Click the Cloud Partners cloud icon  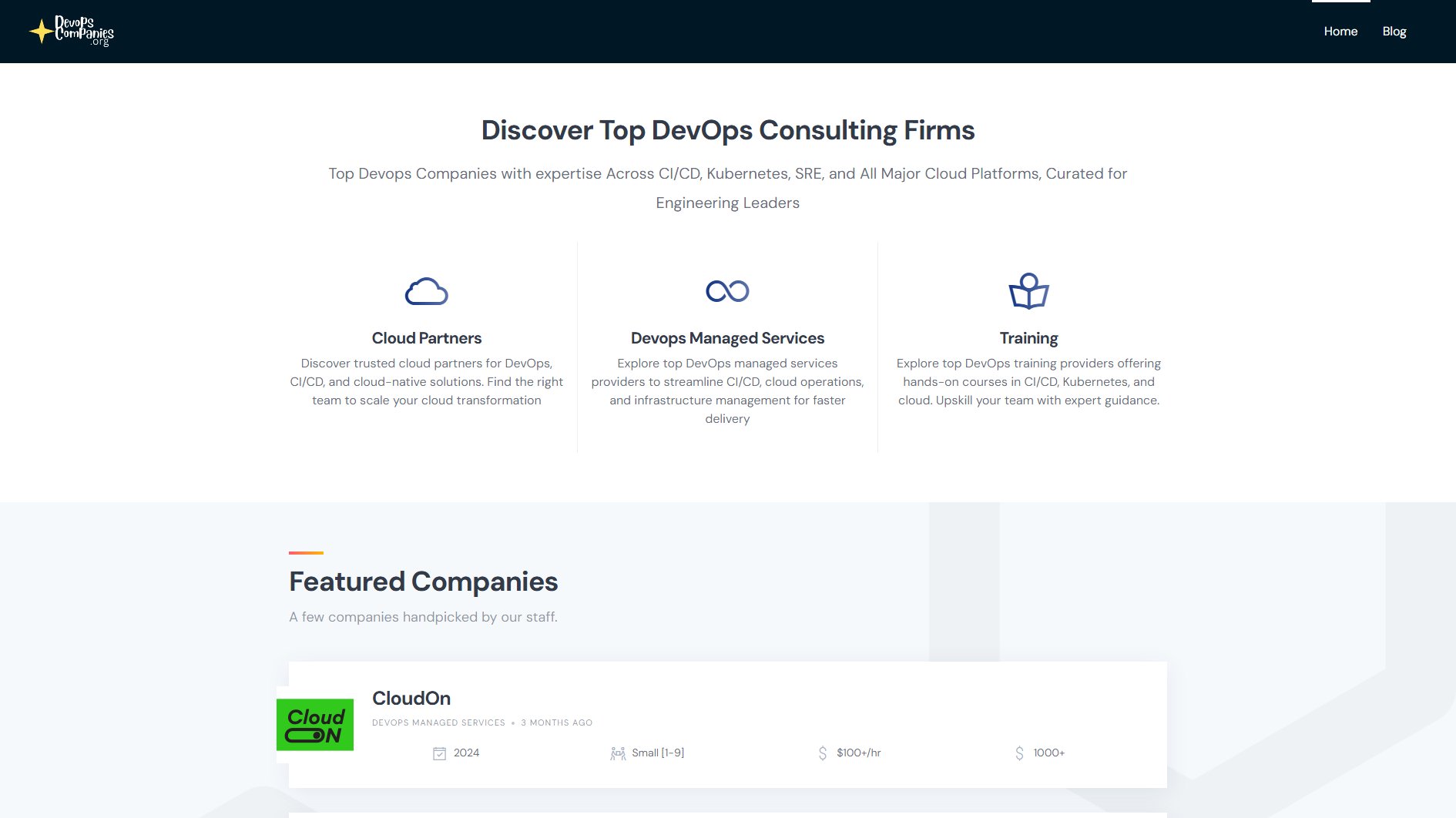coord(426,292)
